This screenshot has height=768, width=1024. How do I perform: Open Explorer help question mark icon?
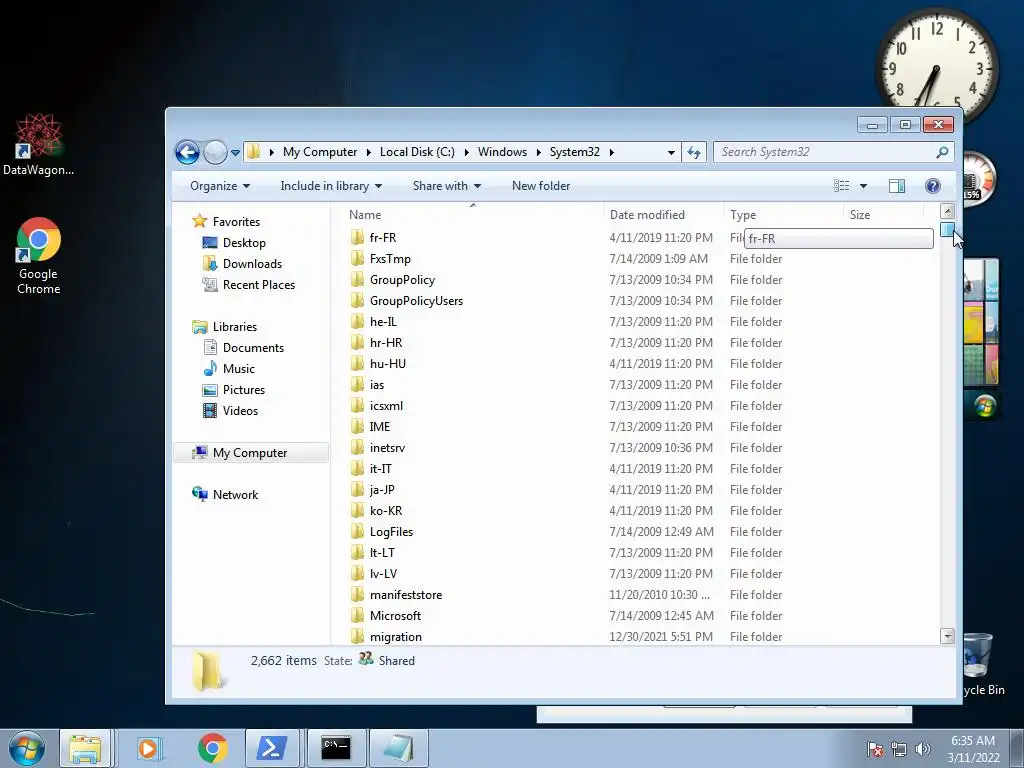(933, 186)
